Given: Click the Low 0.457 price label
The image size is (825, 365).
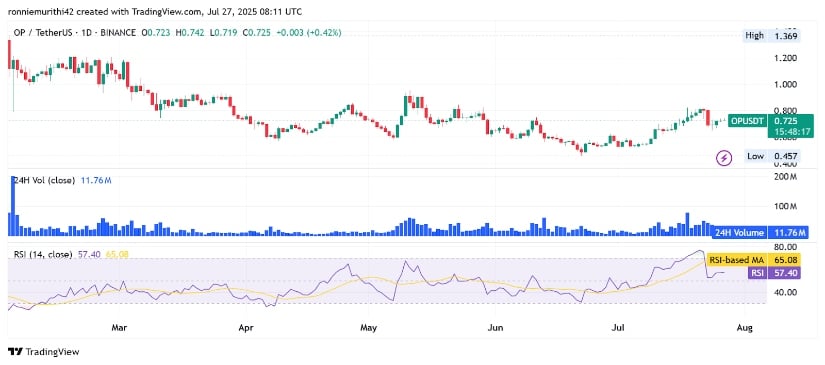Looking at the screenshot, I should point(772,156).
